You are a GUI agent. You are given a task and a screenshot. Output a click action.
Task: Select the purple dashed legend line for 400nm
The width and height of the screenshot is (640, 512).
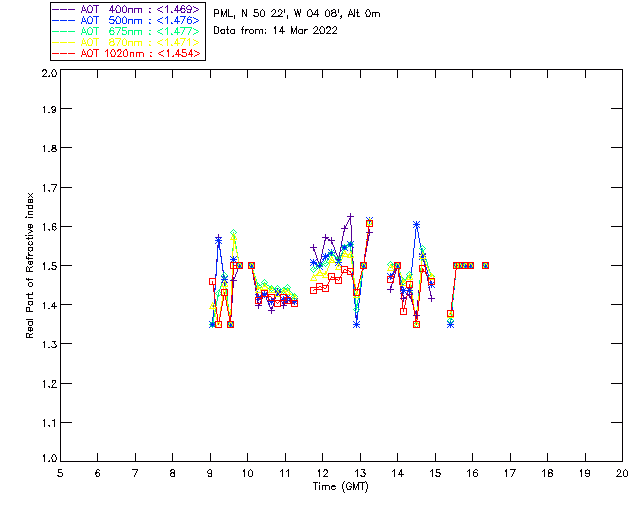coord(64,9)
